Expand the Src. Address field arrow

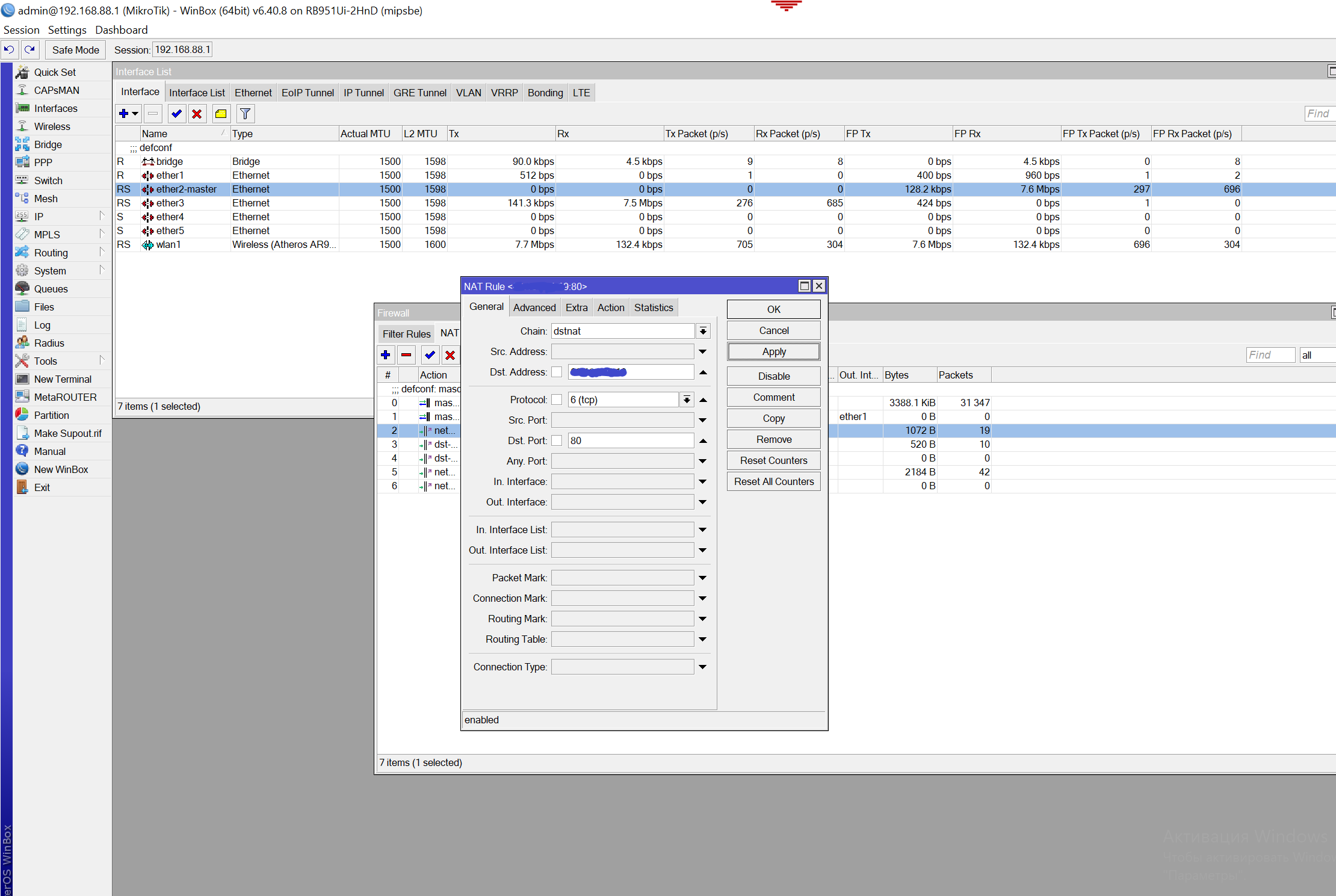pos(703,351)
